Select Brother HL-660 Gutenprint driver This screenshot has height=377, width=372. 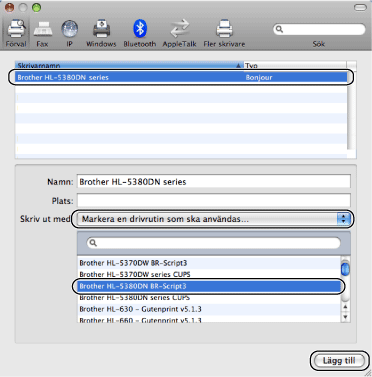209,319
